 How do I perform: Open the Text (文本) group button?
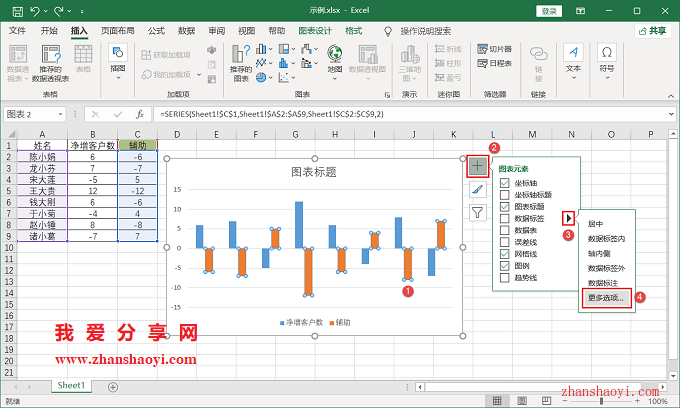tap(573, 62)
